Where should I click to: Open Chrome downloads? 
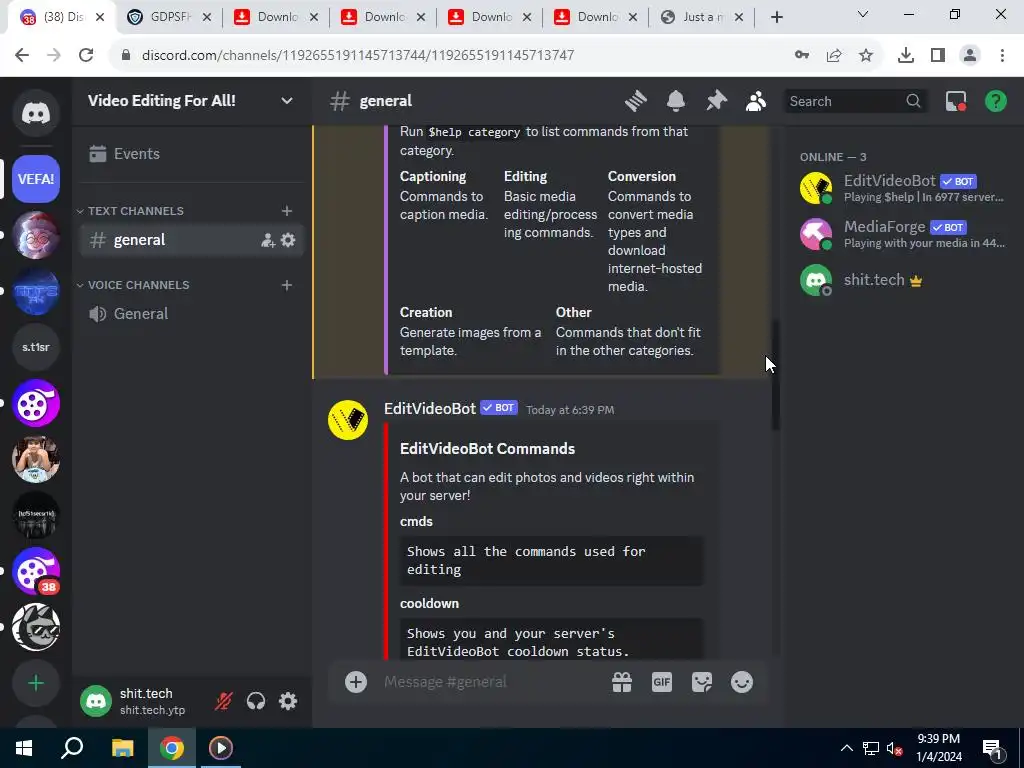click(x=906, y=56)
